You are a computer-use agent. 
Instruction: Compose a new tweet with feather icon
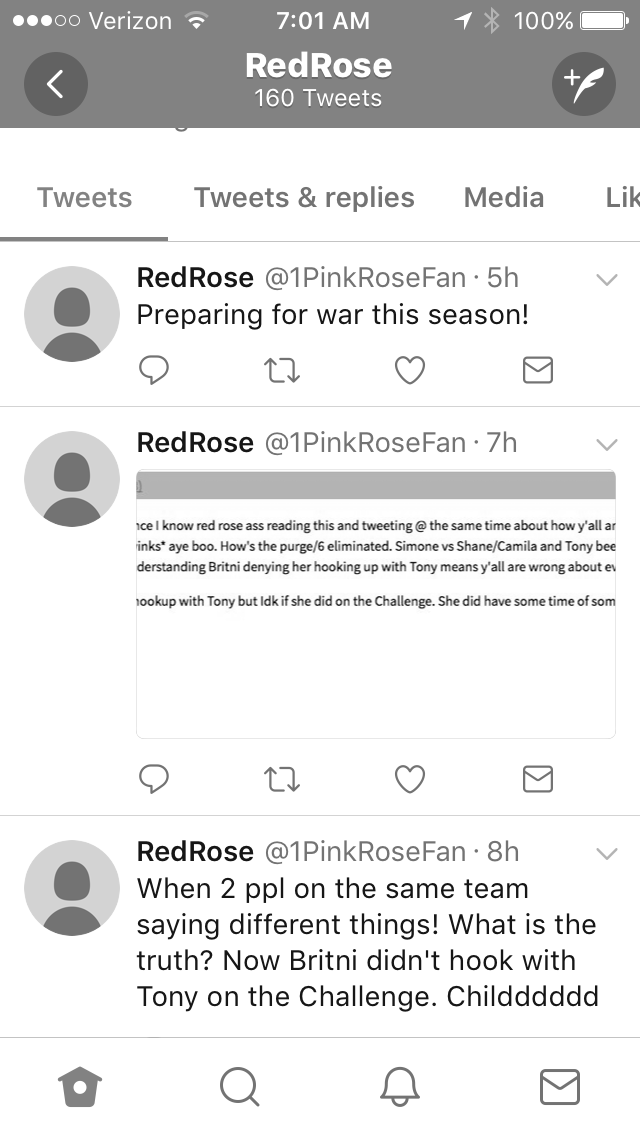(583, 84)
